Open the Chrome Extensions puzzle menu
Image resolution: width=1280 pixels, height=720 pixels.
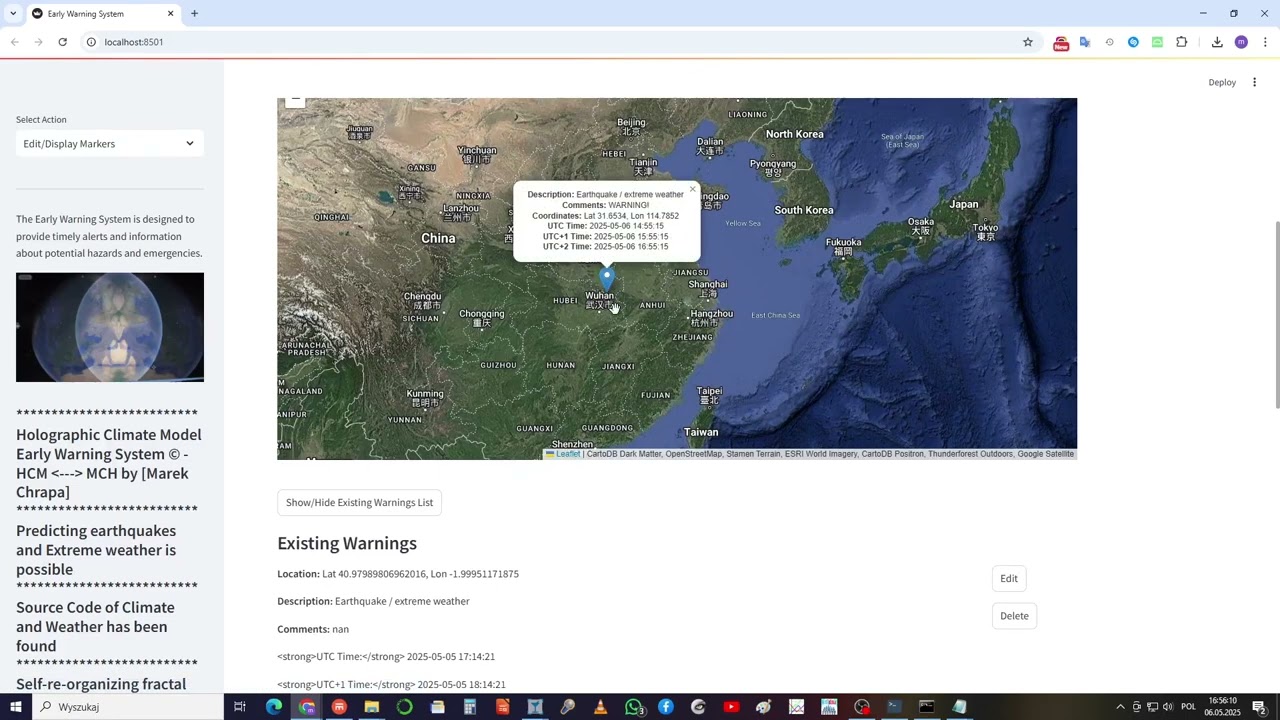pos(1182,42)
